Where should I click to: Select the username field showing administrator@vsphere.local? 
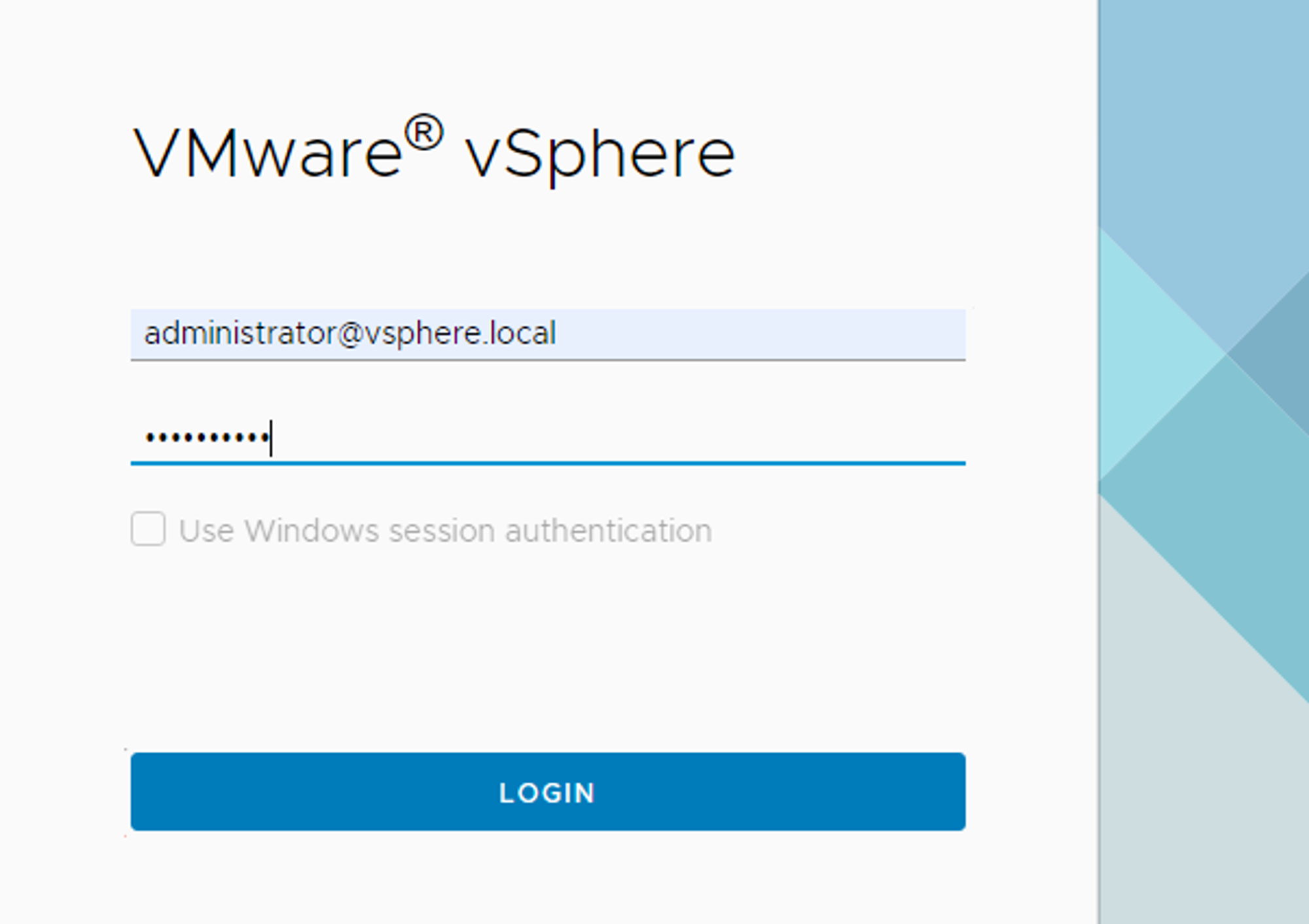pyautogui.click(x=458, y=334)
